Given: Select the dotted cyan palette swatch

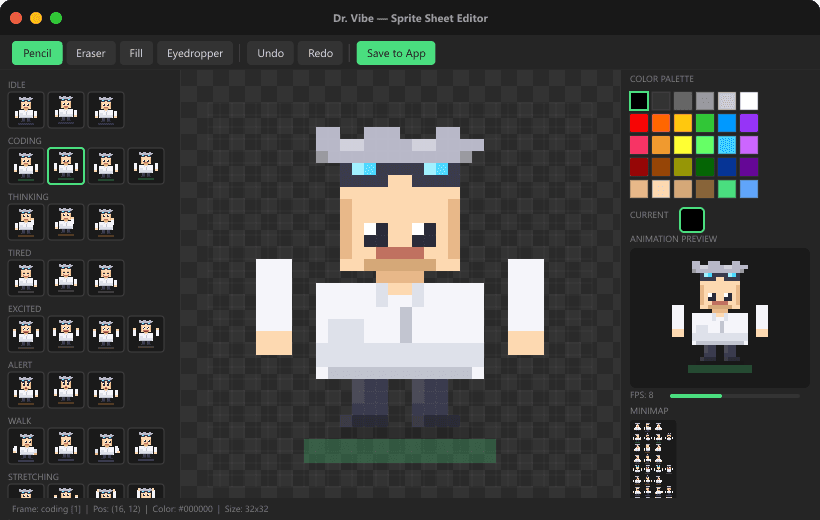Looking at the screenshot, I should point(727,145).
